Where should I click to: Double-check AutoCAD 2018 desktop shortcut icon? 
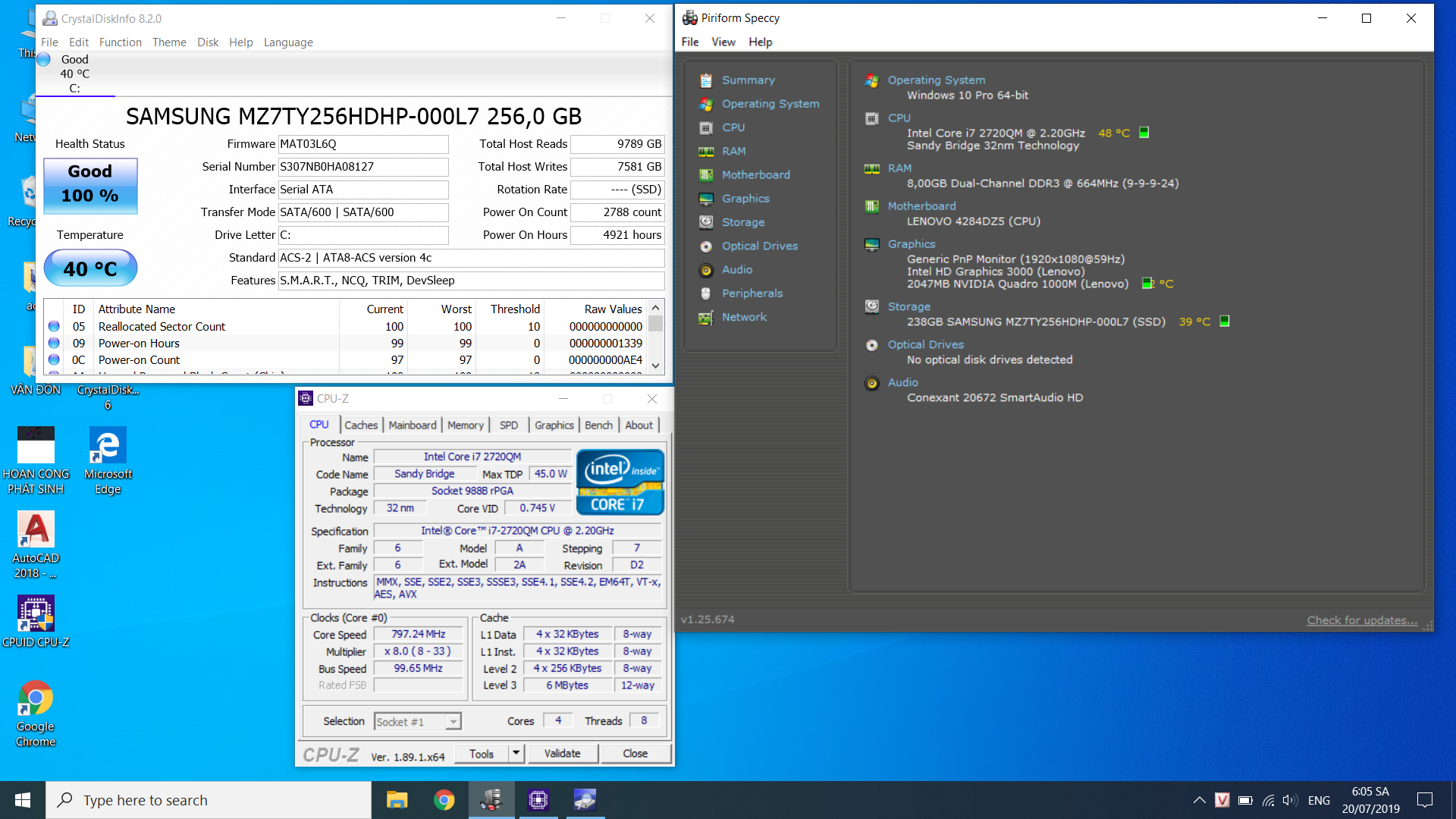[x=36, y=529]
